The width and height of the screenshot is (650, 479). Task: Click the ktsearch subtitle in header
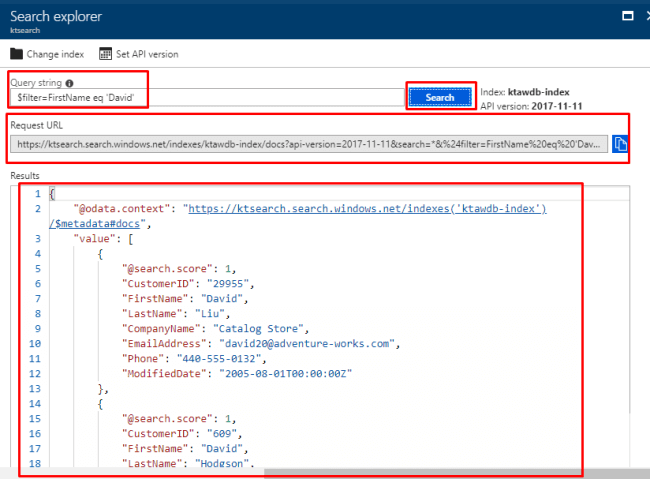pos(25,30)
